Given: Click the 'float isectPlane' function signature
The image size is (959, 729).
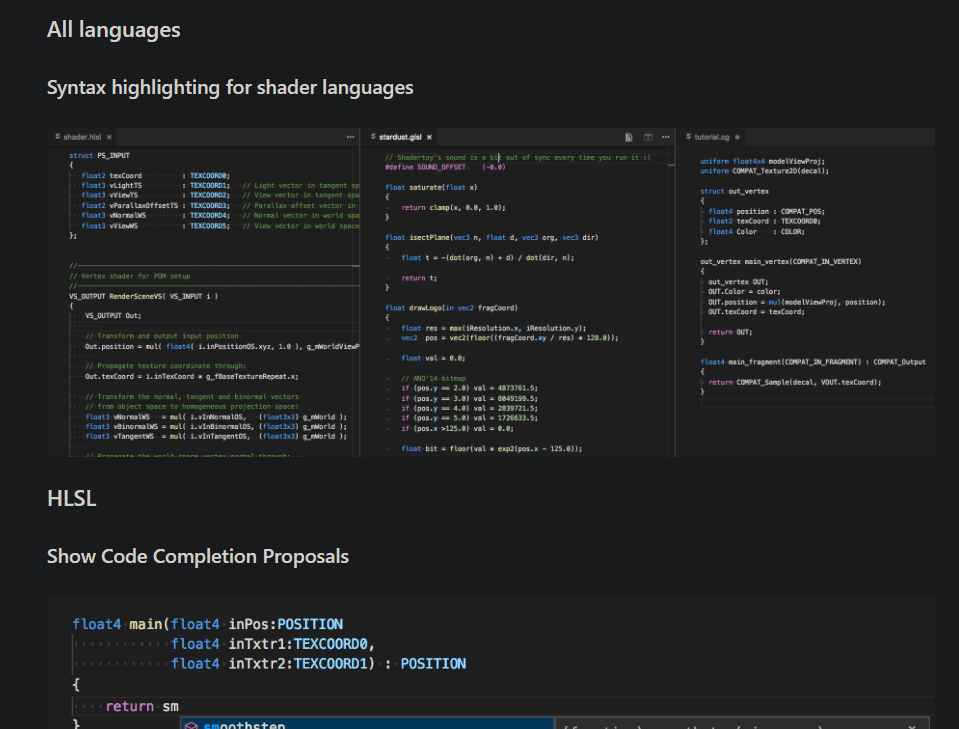Looking at the screenshot, I should 492,238.
